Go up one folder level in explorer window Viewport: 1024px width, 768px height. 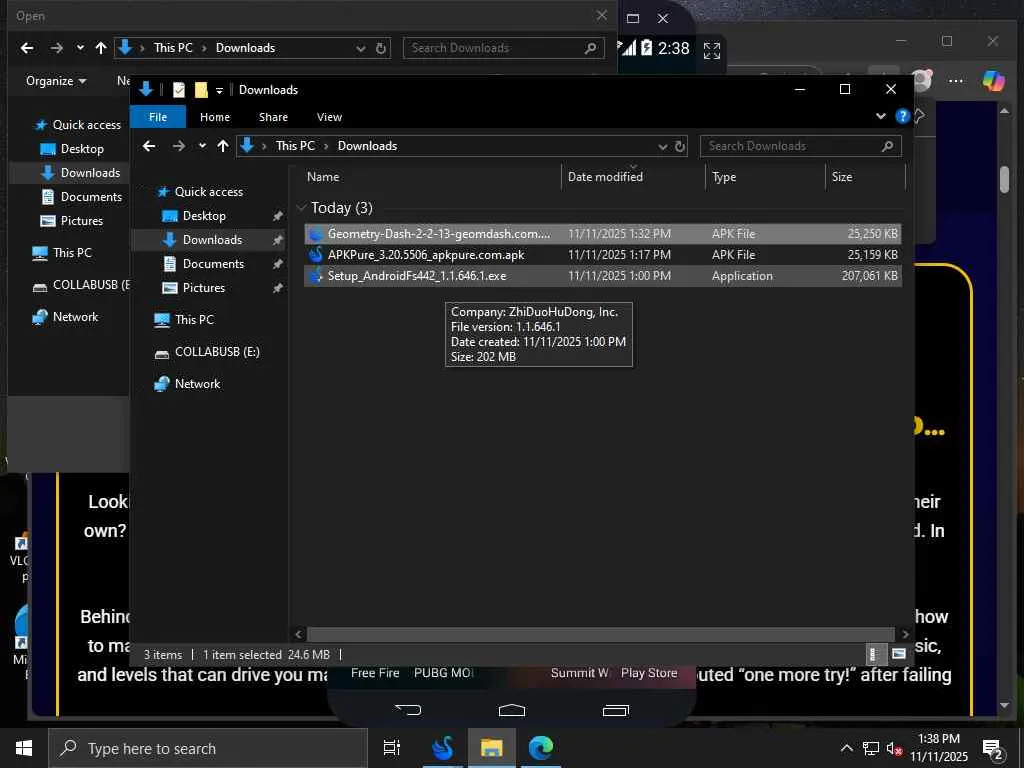(x=223, y=146)
